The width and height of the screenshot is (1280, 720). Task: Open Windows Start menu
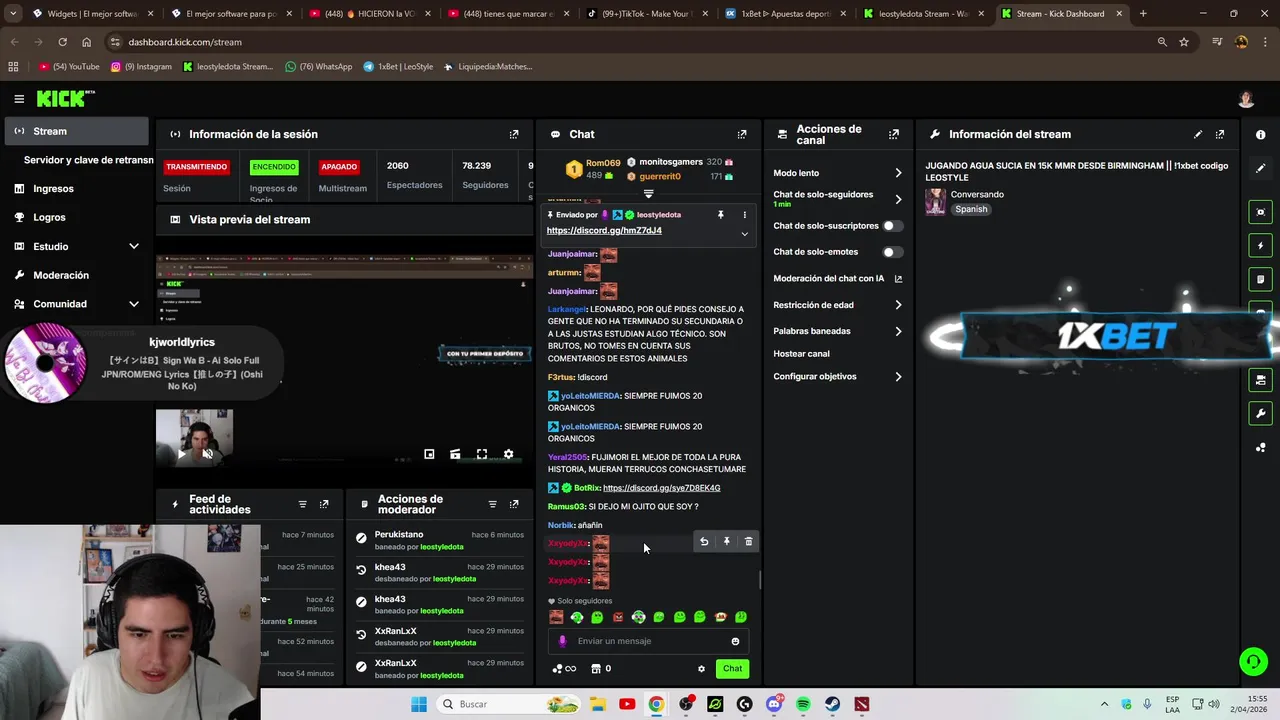coord(419,704)
